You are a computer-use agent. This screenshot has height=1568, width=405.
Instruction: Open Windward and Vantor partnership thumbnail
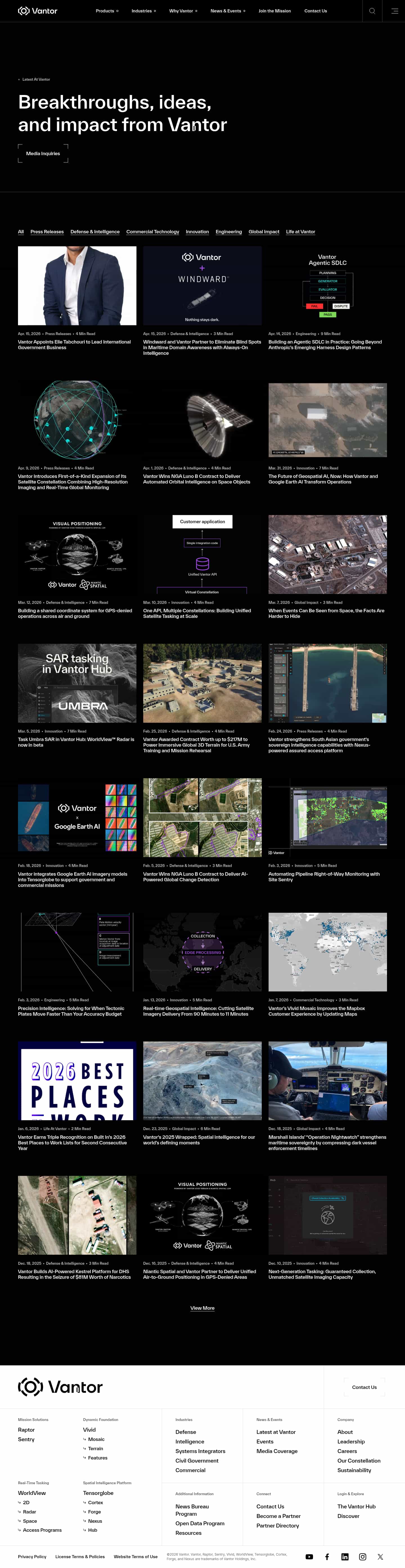pyautogui.click(x=202, y=286)
